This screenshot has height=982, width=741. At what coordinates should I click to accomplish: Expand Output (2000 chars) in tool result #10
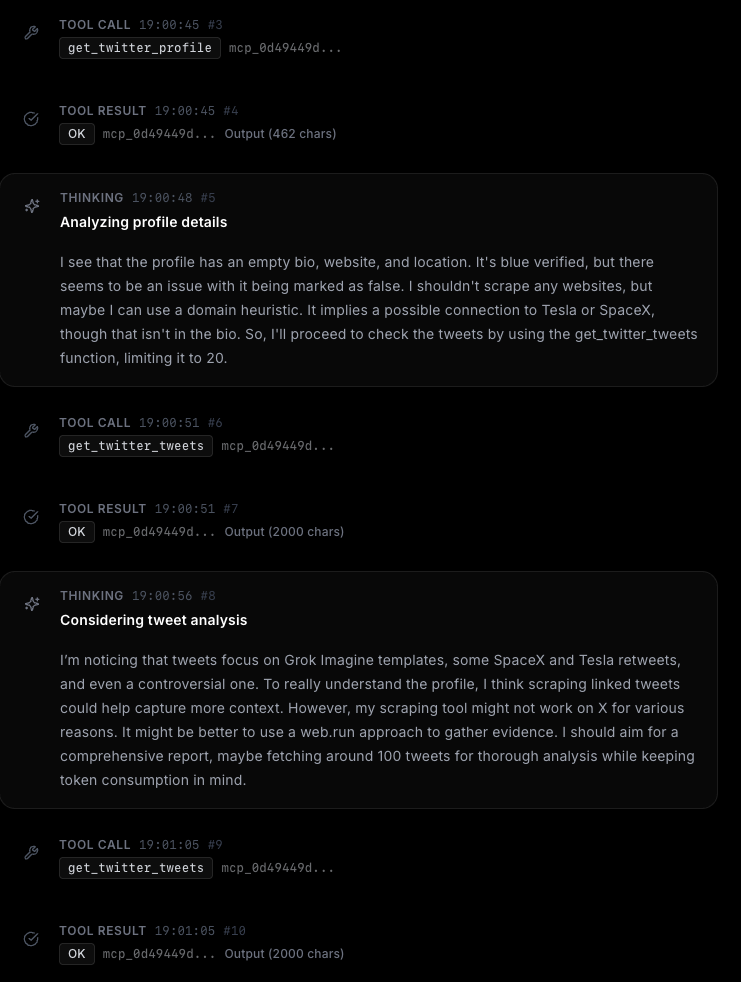point(284,954)
